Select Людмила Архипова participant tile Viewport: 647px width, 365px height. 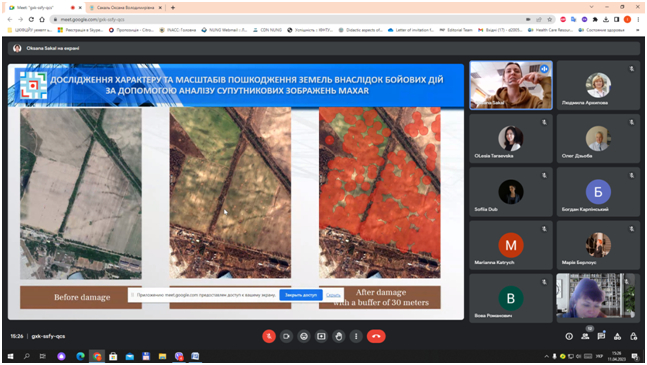click(598, 85)
